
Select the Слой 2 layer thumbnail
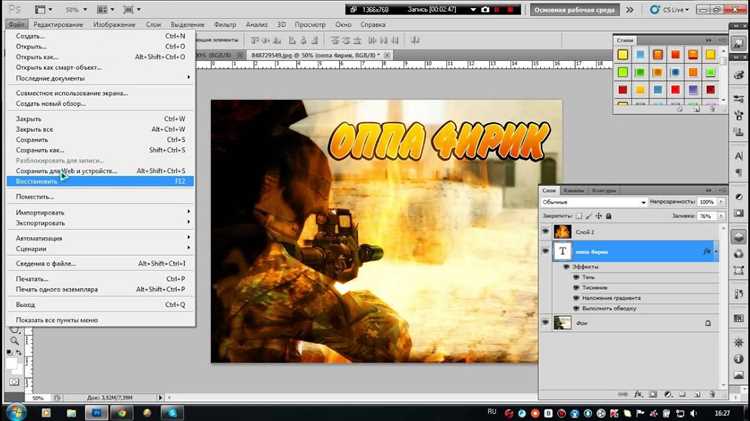(562, 232)
